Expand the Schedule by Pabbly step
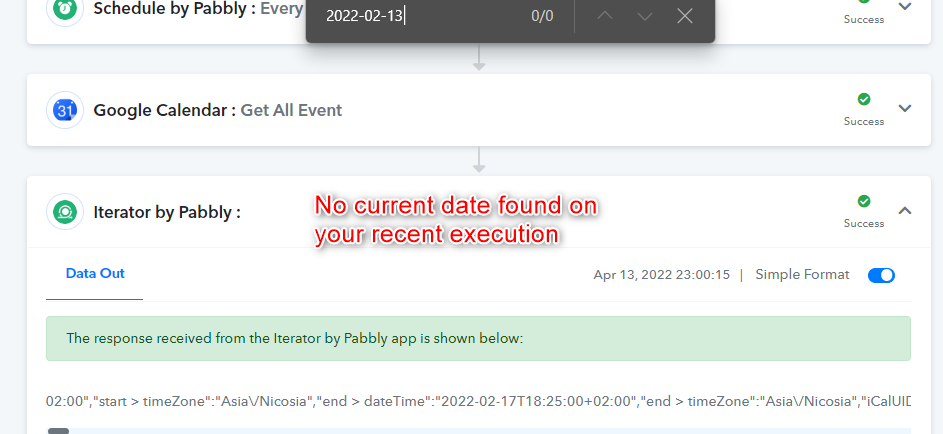The image size is (943, 434). [905, 6]
